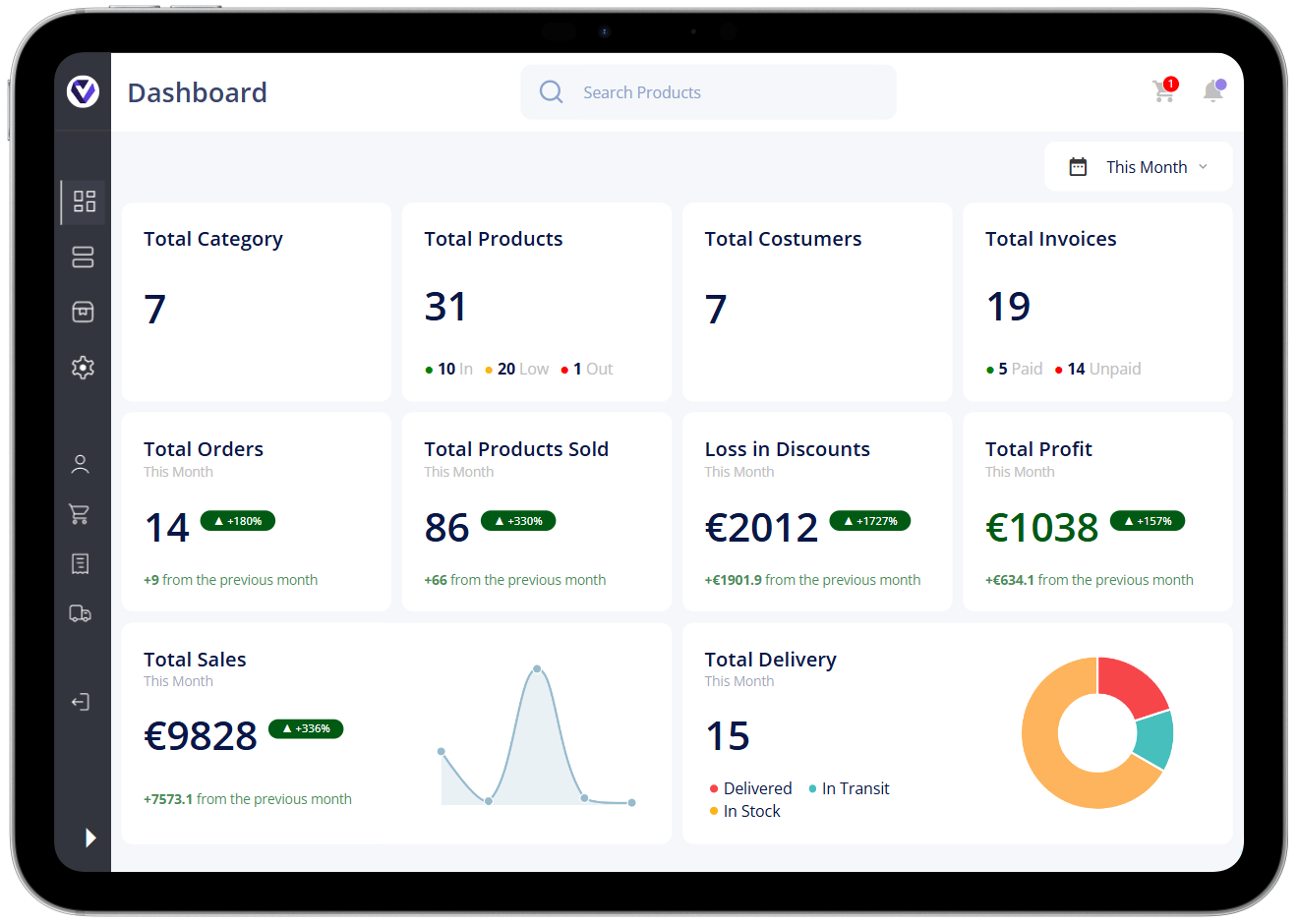Click the €1038 Total Profit value
1298x924 pixels.
pyautogui.click(x=1042, y=528)
